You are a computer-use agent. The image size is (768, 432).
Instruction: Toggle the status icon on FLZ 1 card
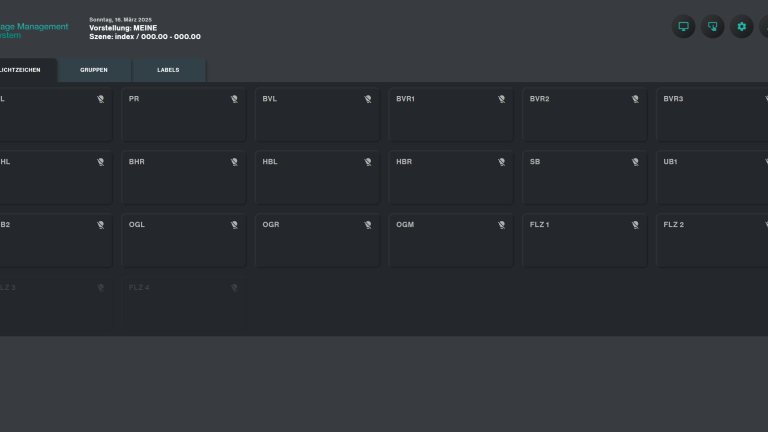tap(635, 225)
